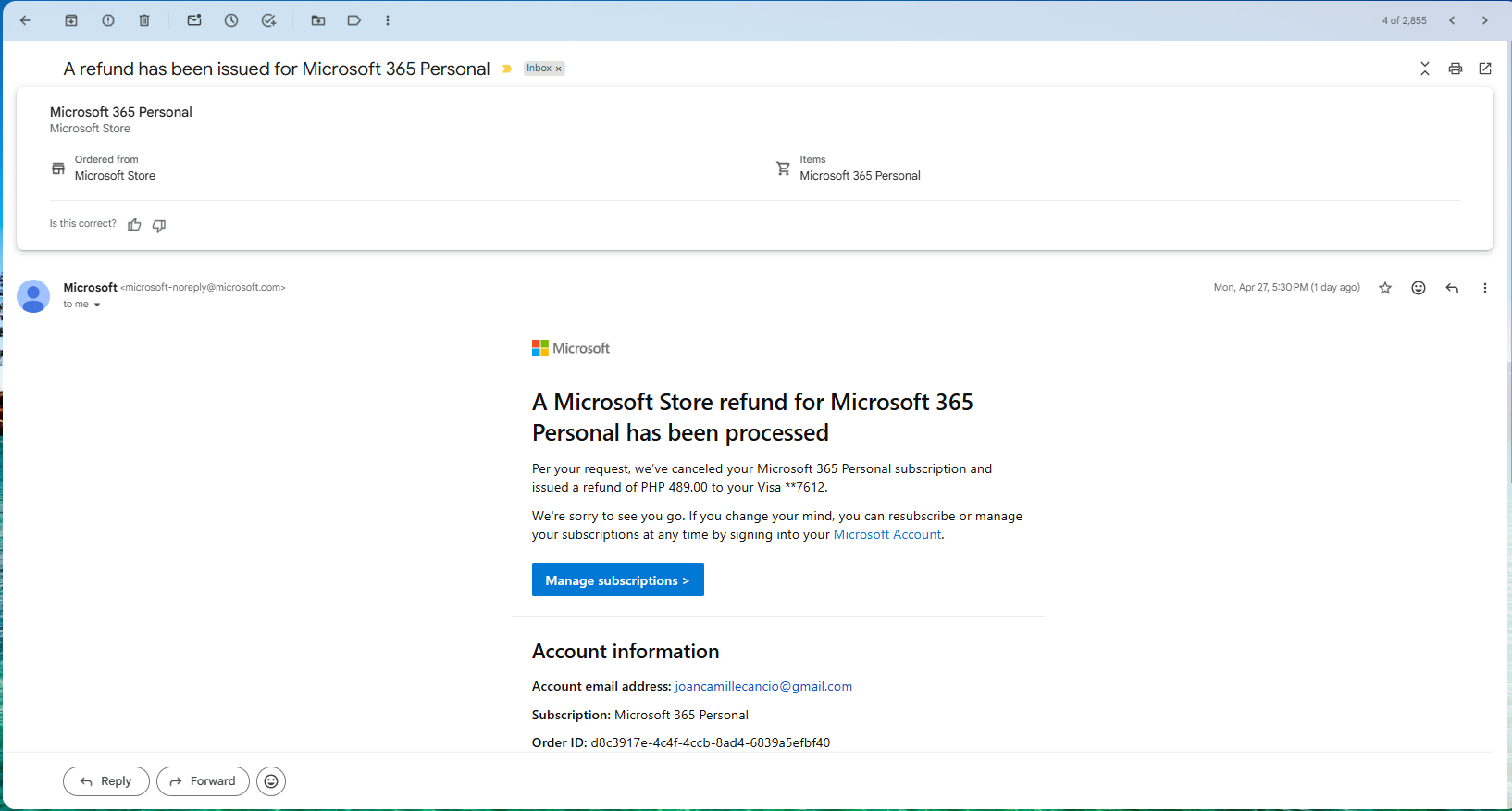Viewport: 1512px width, 811px height.
Task: Click the sender avatar for Microsoft
Action: pyautogui.click(x=33, y=296)
